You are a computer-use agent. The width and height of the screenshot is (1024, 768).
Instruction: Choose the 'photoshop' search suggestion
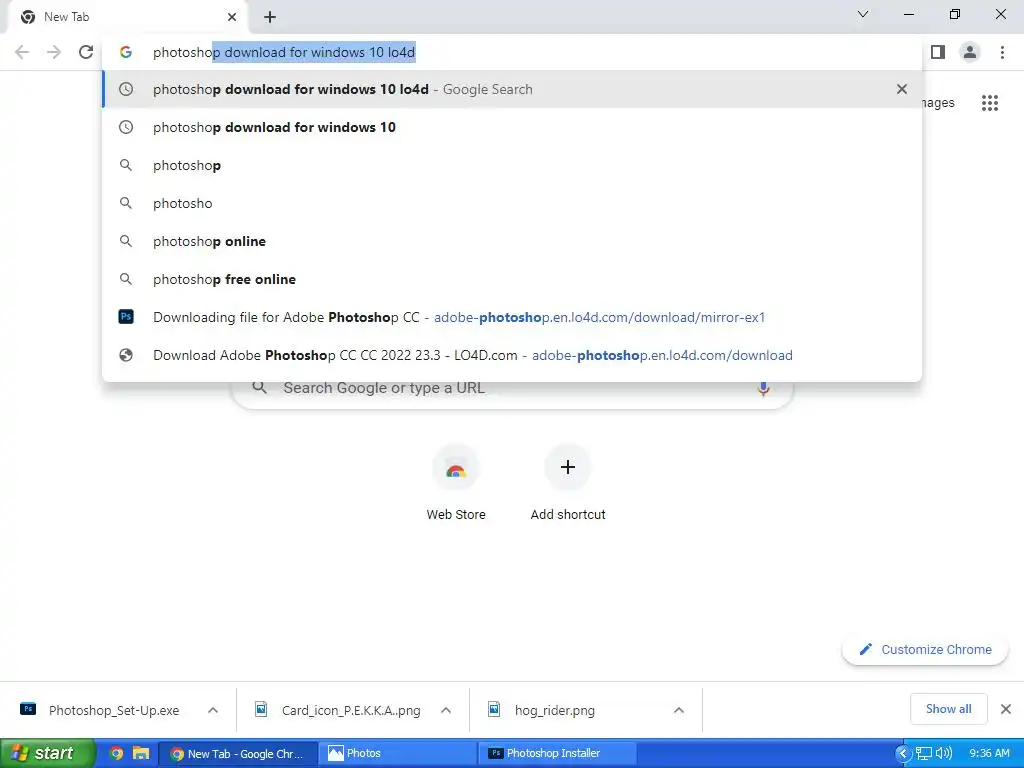tap(512, 165)
